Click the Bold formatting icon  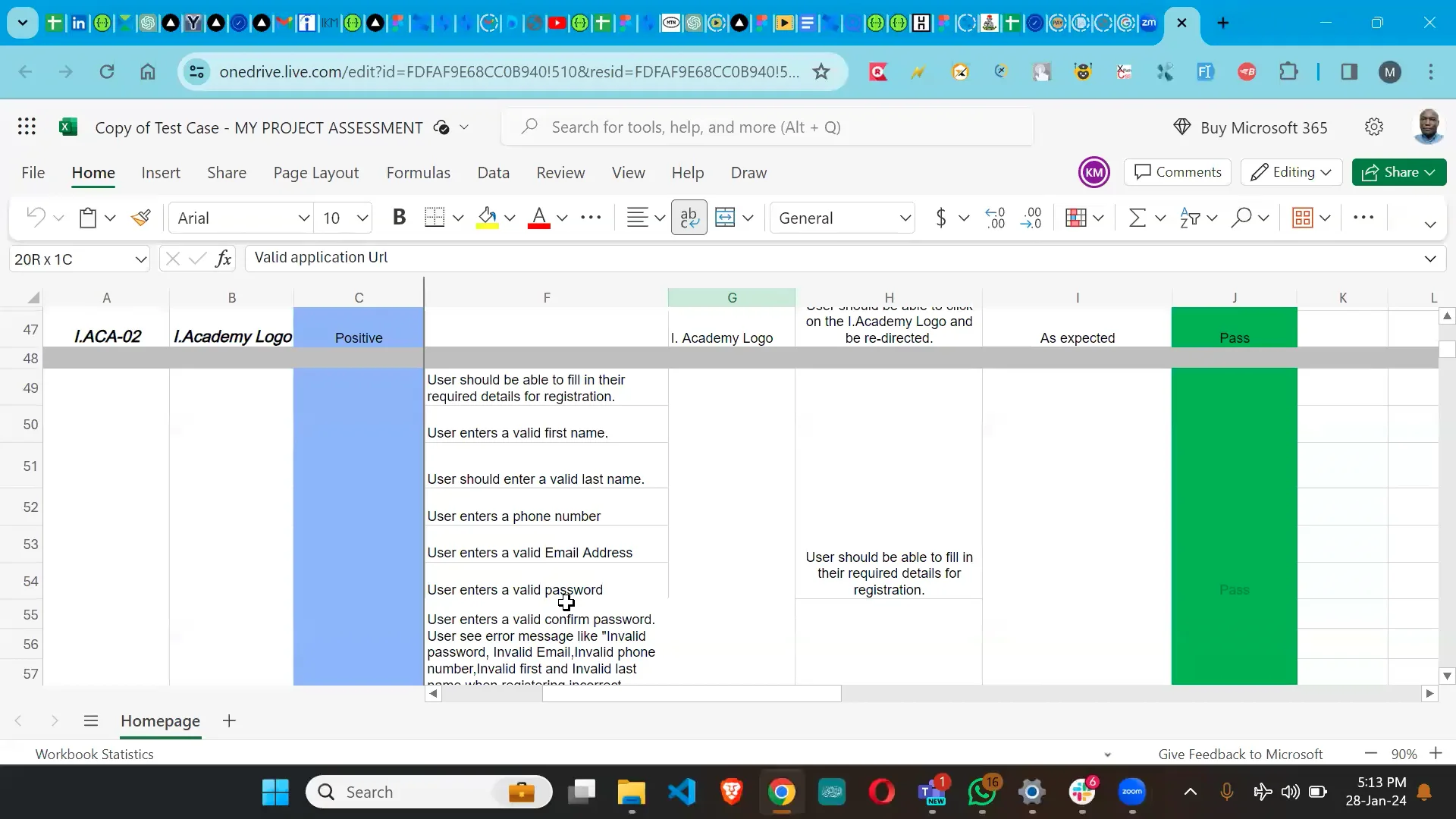click(x=399, y=218)
